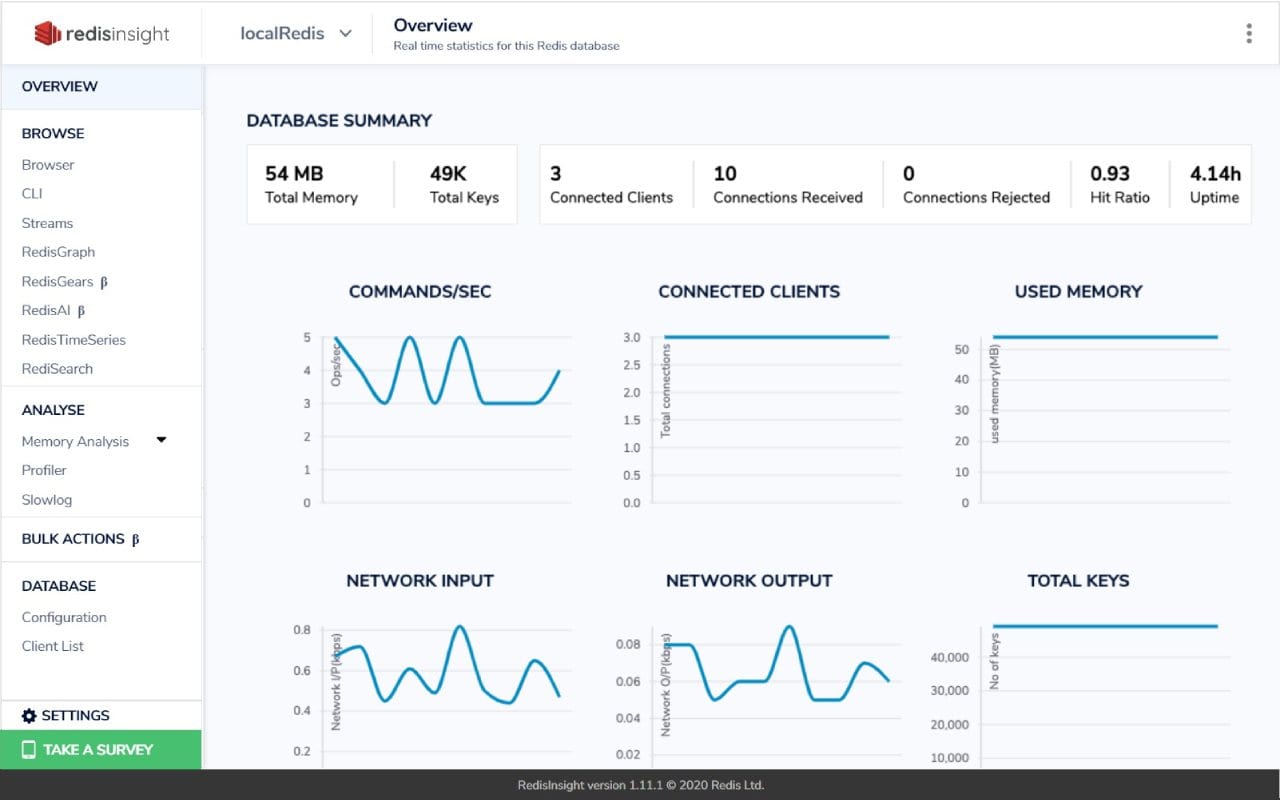View the Slowlog
Viewport: 1280px width, 800px height.
pos(46,499)
